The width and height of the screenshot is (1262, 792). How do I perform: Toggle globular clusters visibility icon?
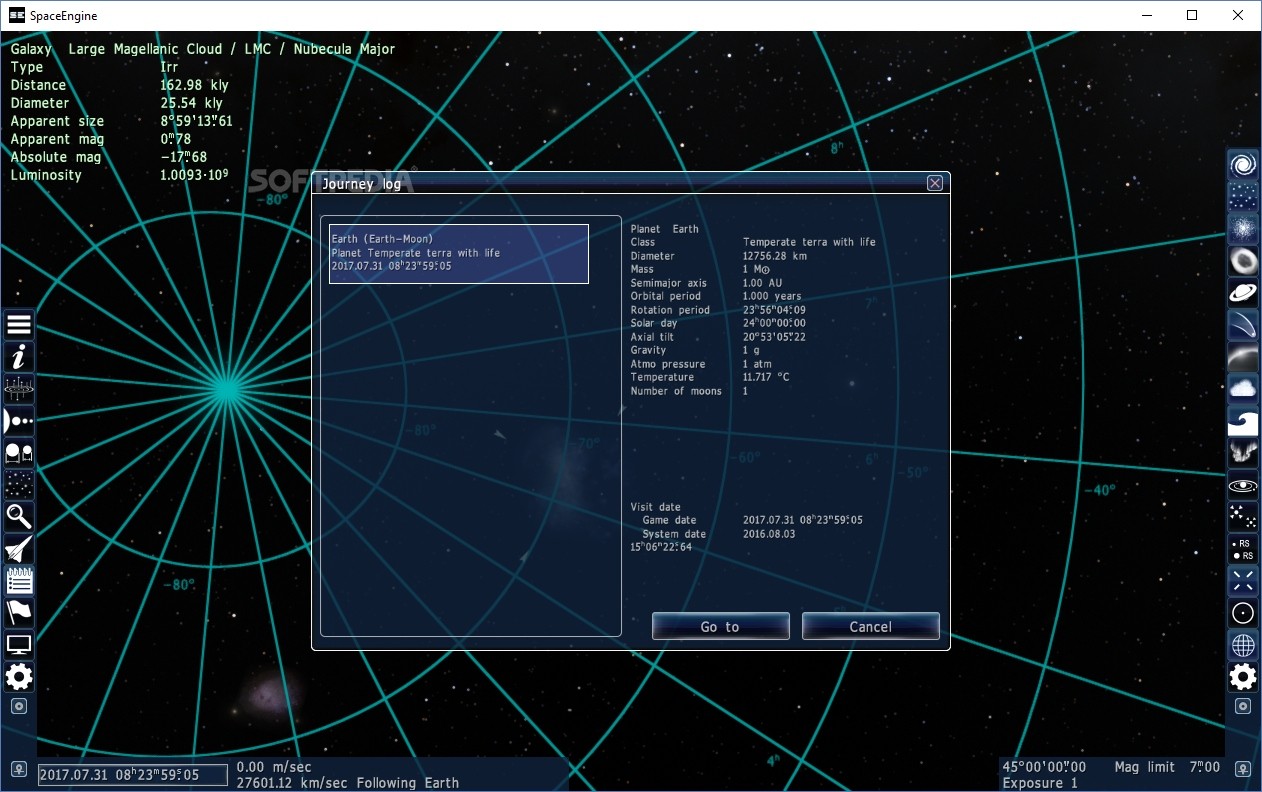[1243, 229]
